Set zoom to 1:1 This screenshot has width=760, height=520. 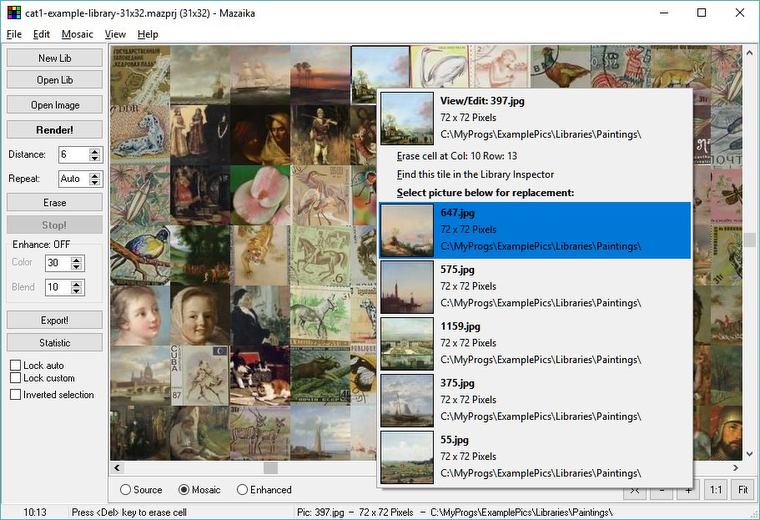coord(716,489)
